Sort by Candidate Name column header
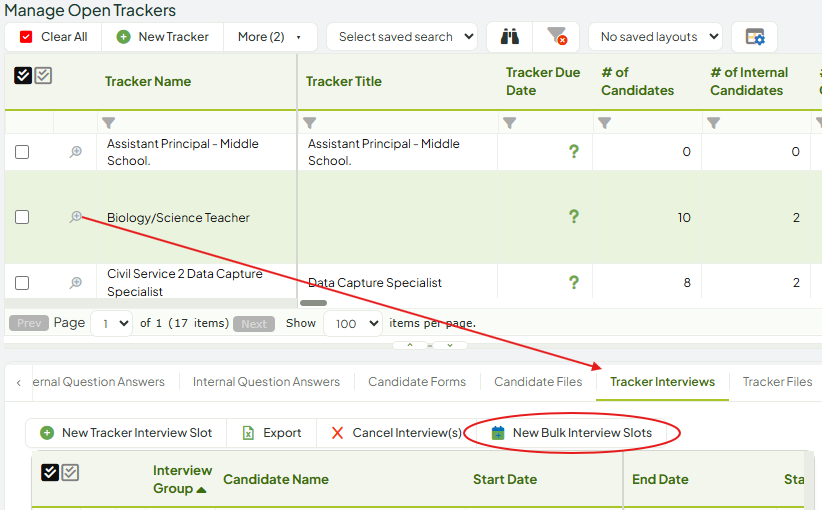This screenshot has height=510, width=822. 276,479
